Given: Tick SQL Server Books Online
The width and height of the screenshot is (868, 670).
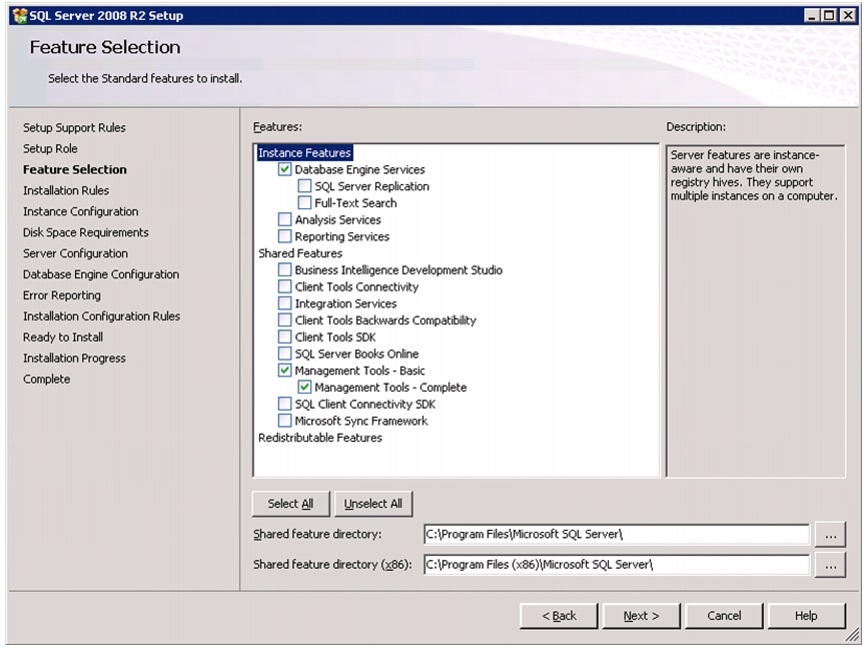Looking at the screenshot, I should [x=285, y=354].
